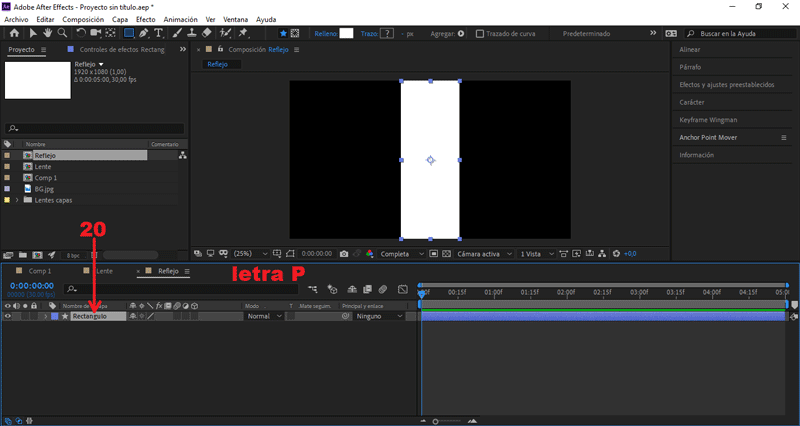The width and height of the screenshot is (800, 426).
Task: Click the snapshot camera icon in viewer
Action: coord(344,254)
